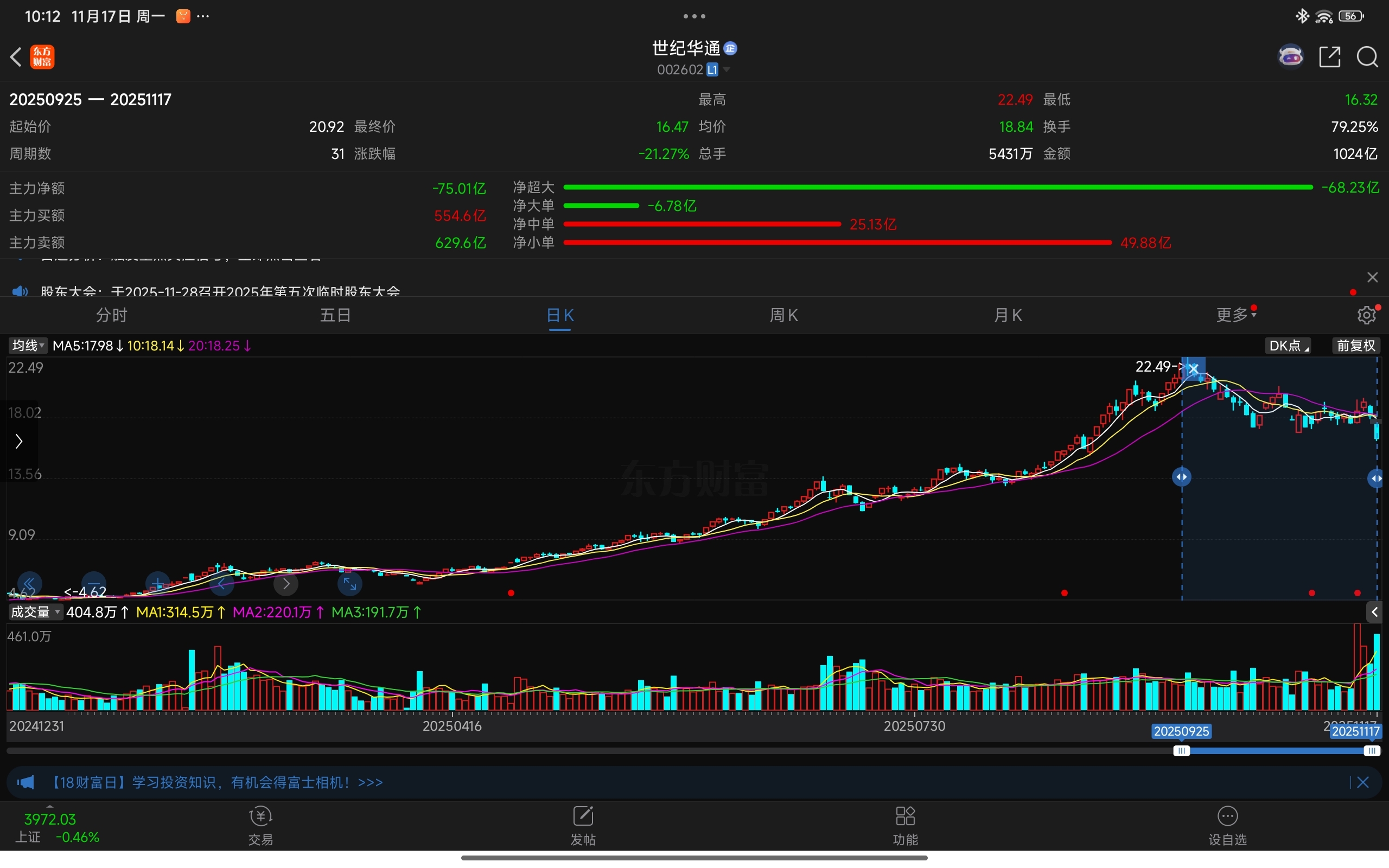Open the robot assistant icon
The image size is (1389, 868).
[x=1291, y=56]
